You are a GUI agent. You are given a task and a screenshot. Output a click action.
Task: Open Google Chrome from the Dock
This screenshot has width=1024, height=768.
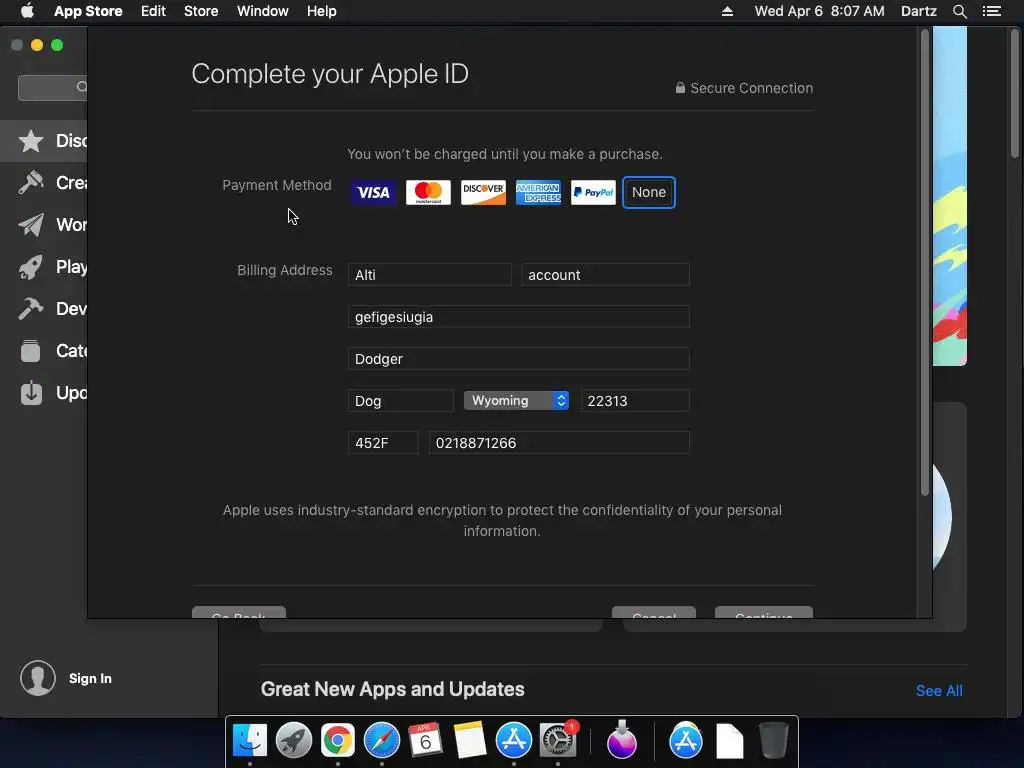click(x=338, y=741)
